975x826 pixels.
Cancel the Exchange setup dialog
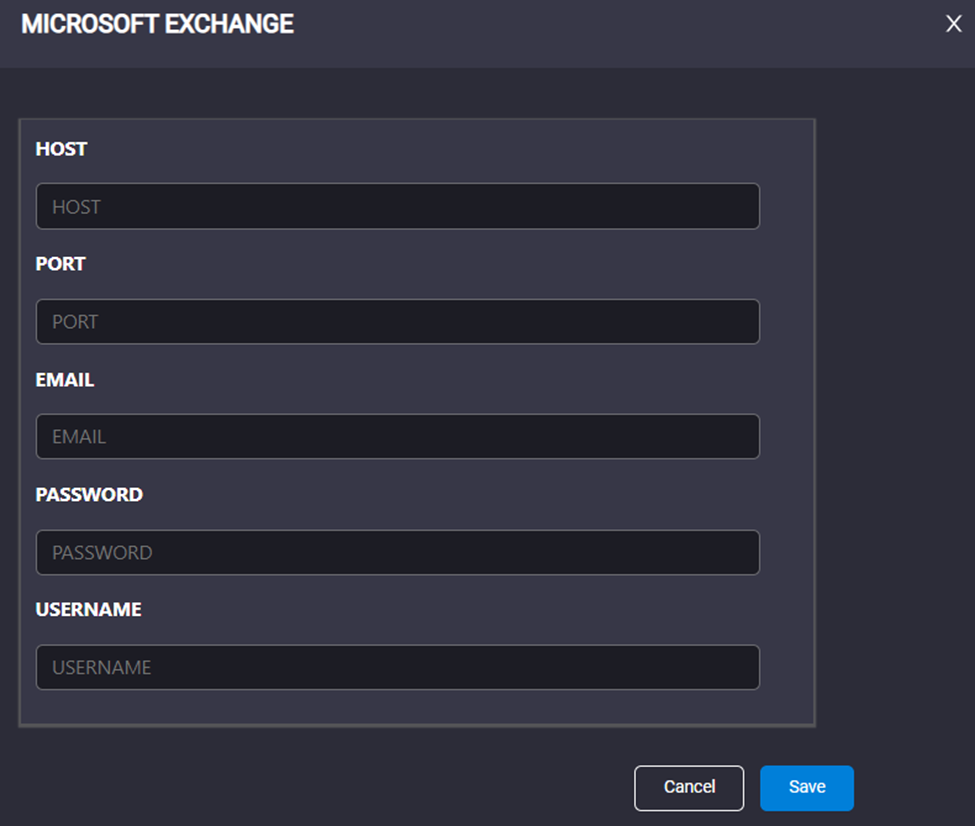pos(689,787)
